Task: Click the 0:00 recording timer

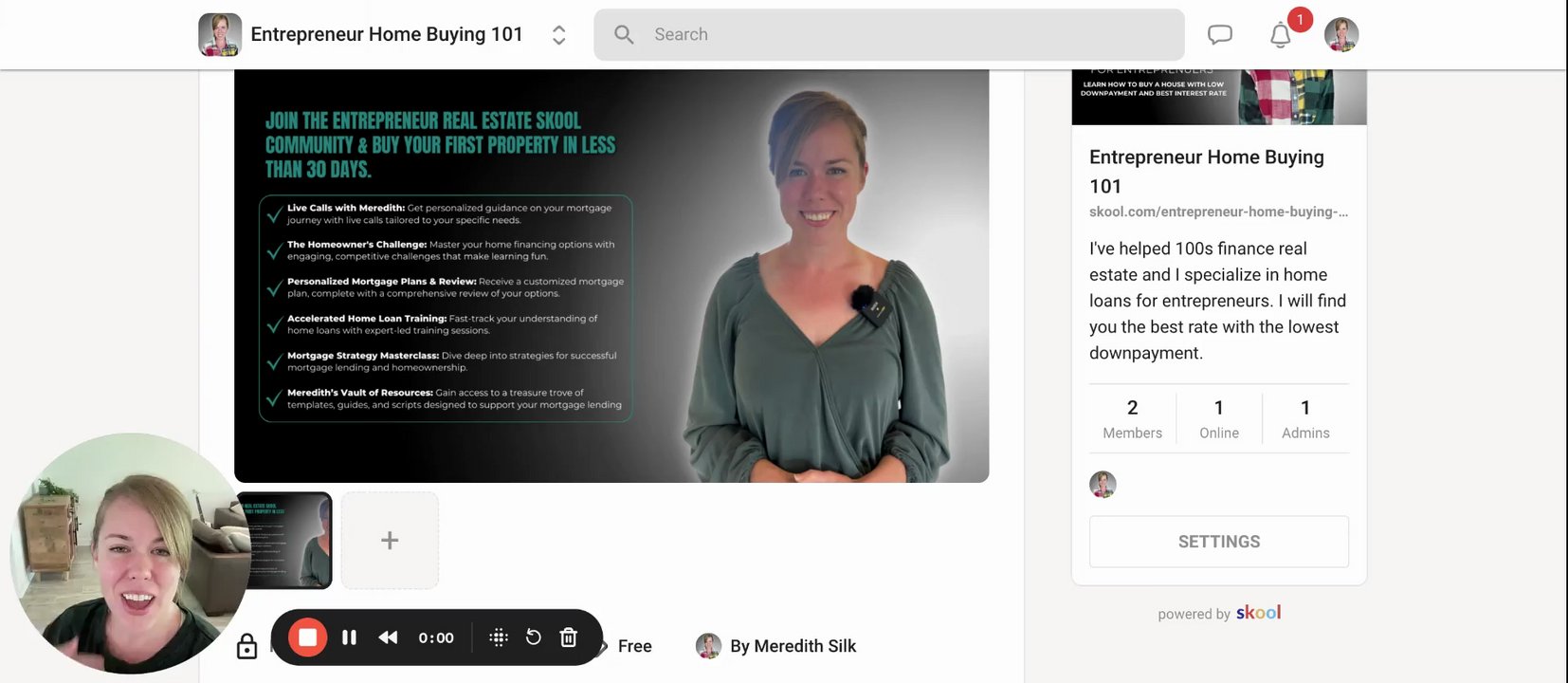Action: [x=436, y=638]
